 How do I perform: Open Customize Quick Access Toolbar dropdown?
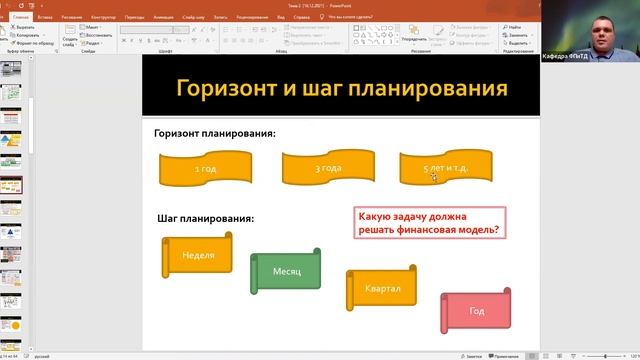[x=42, y=6]
